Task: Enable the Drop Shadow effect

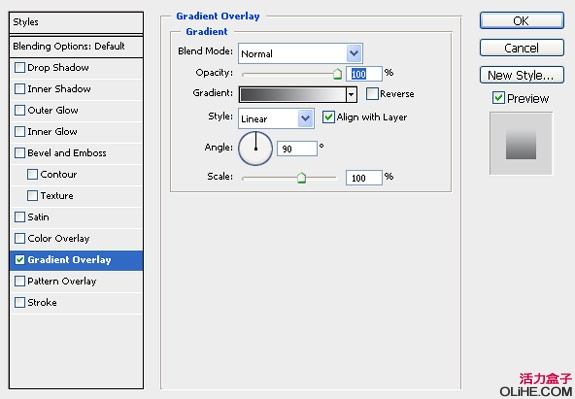Action: tap(19, 67)
